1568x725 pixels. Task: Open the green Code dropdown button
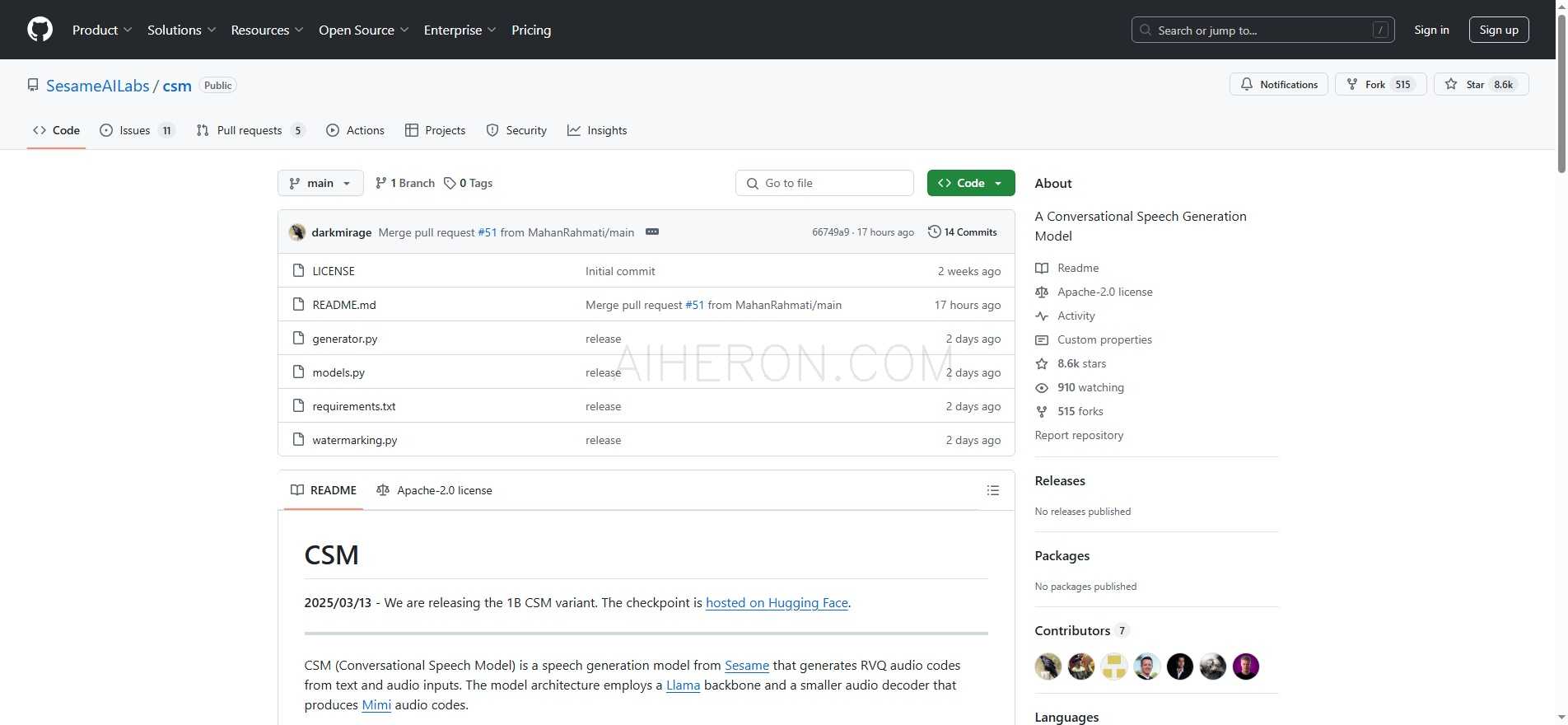pyautogui.click(x=971, y=183)
